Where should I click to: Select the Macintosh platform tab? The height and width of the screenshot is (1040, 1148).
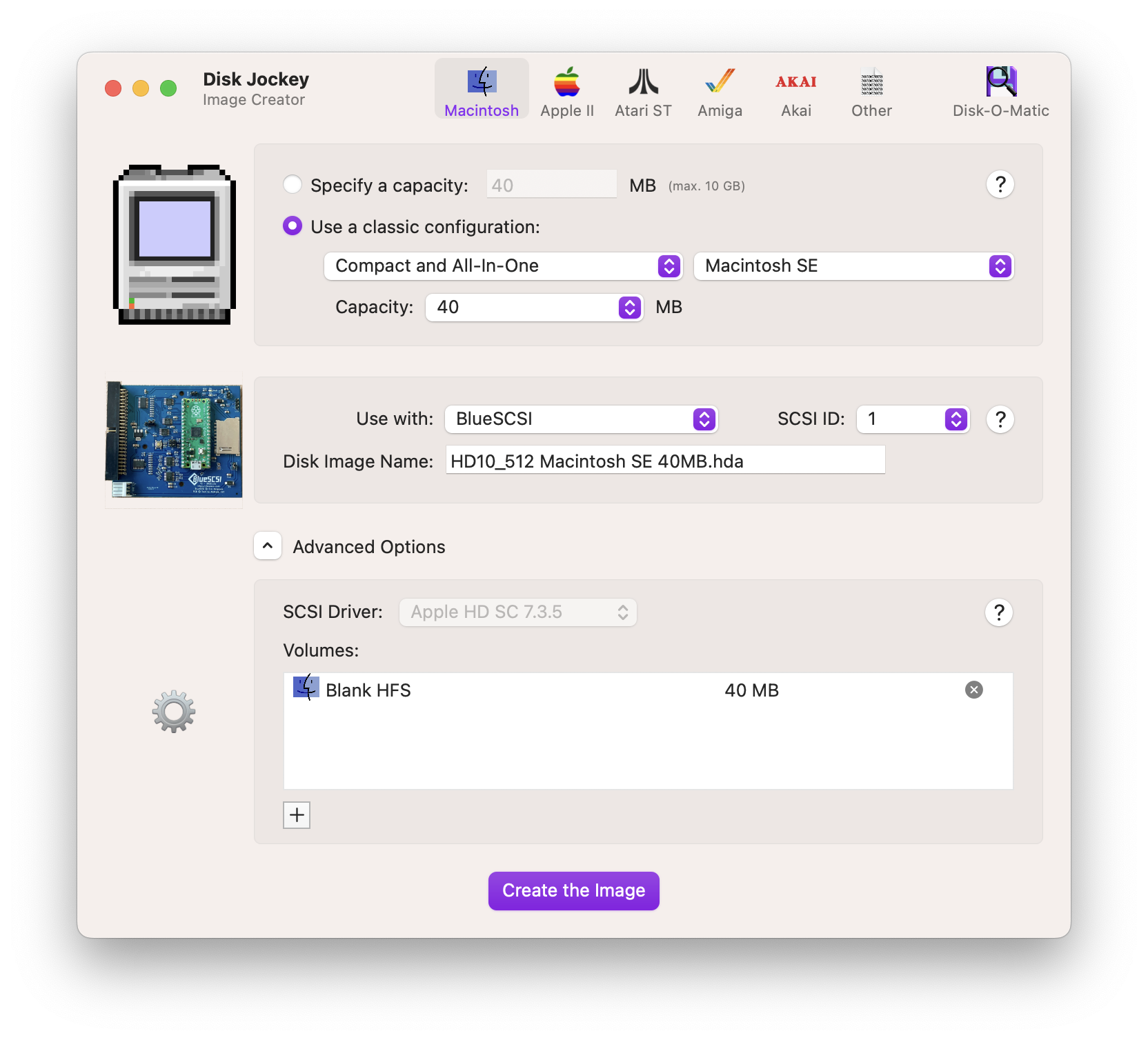[x=482, y=90]
